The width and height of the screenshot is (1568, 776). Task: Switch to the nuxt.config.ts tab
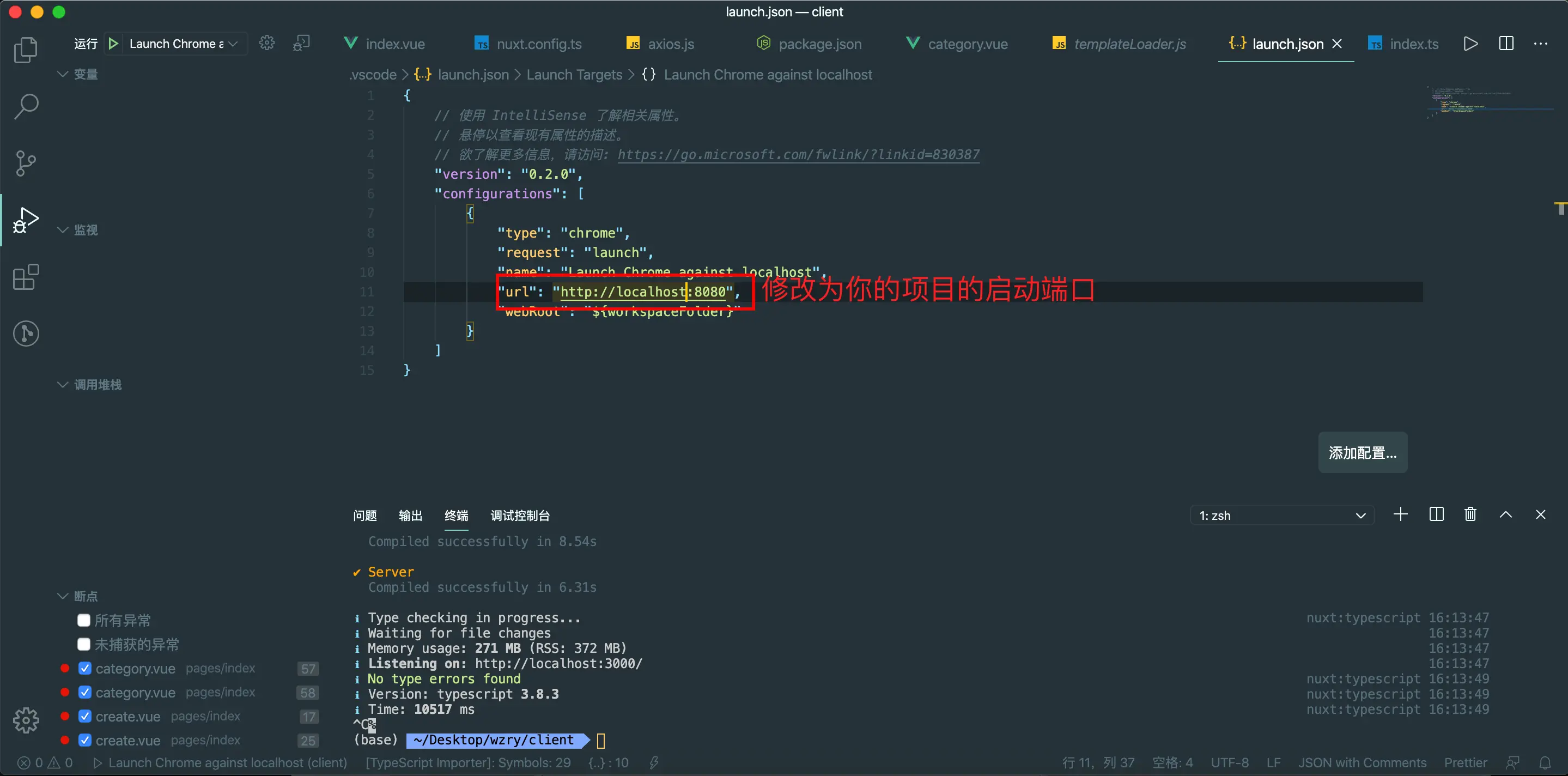coord(538,44)
